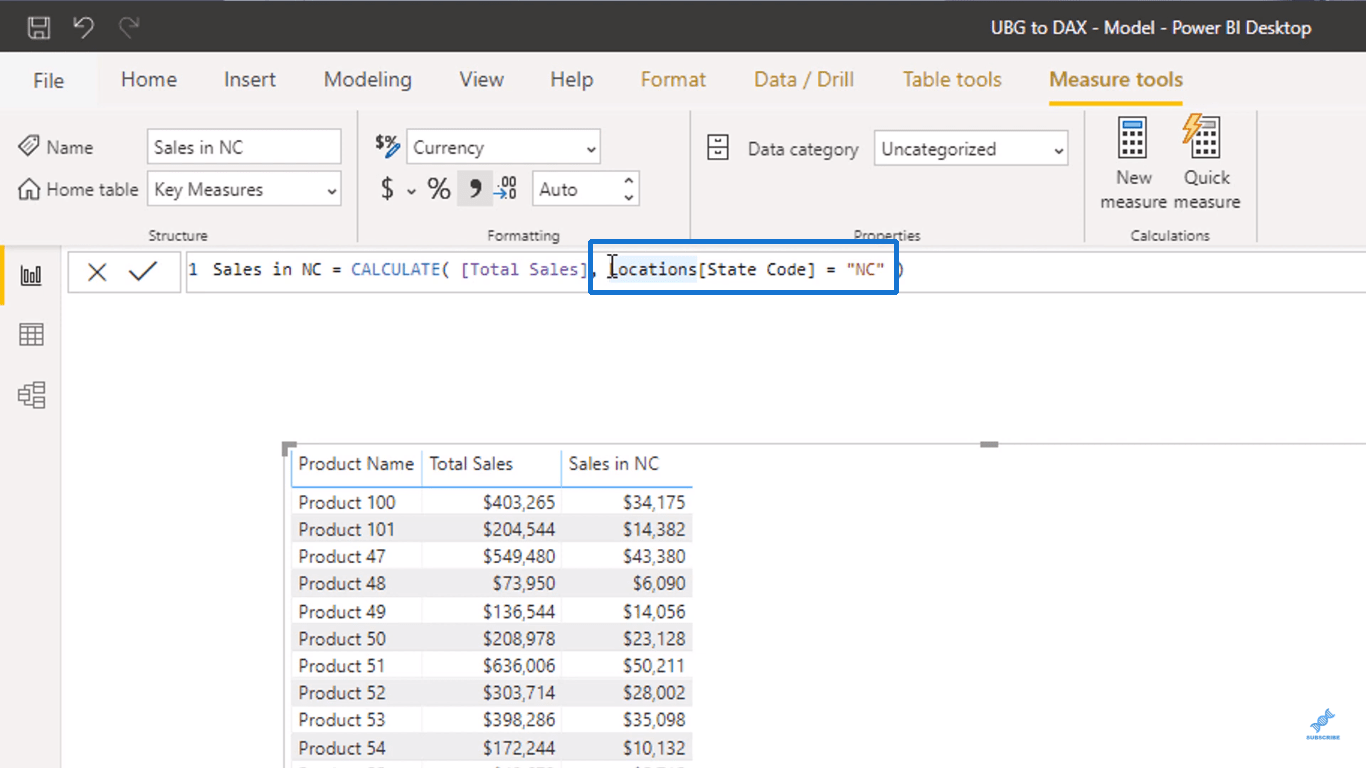Select the Product 47 cell
1366x768 pixels.
point(341,557)
